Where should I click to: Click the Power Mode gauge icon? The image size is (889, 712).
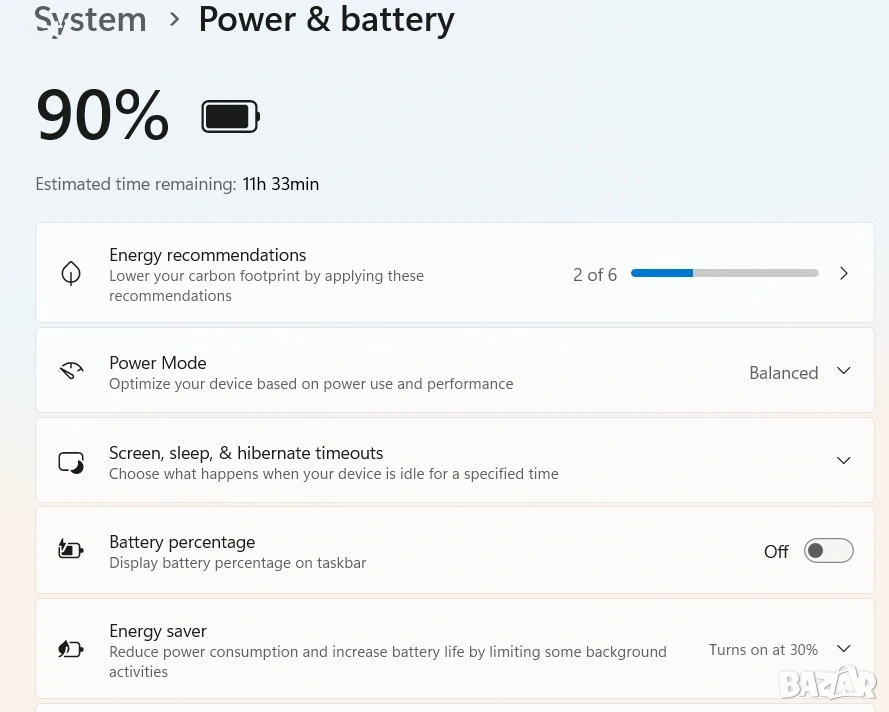point(71,372)
